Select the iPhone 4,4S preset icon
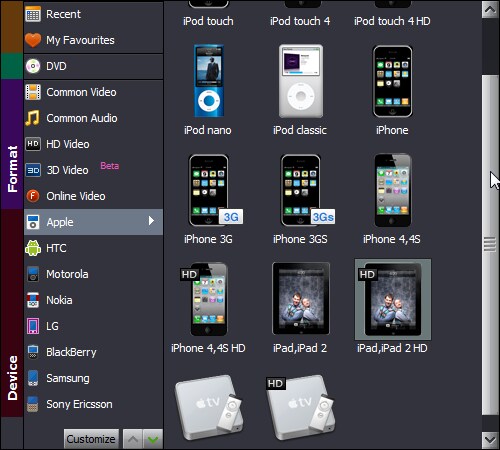 point(393,190)
